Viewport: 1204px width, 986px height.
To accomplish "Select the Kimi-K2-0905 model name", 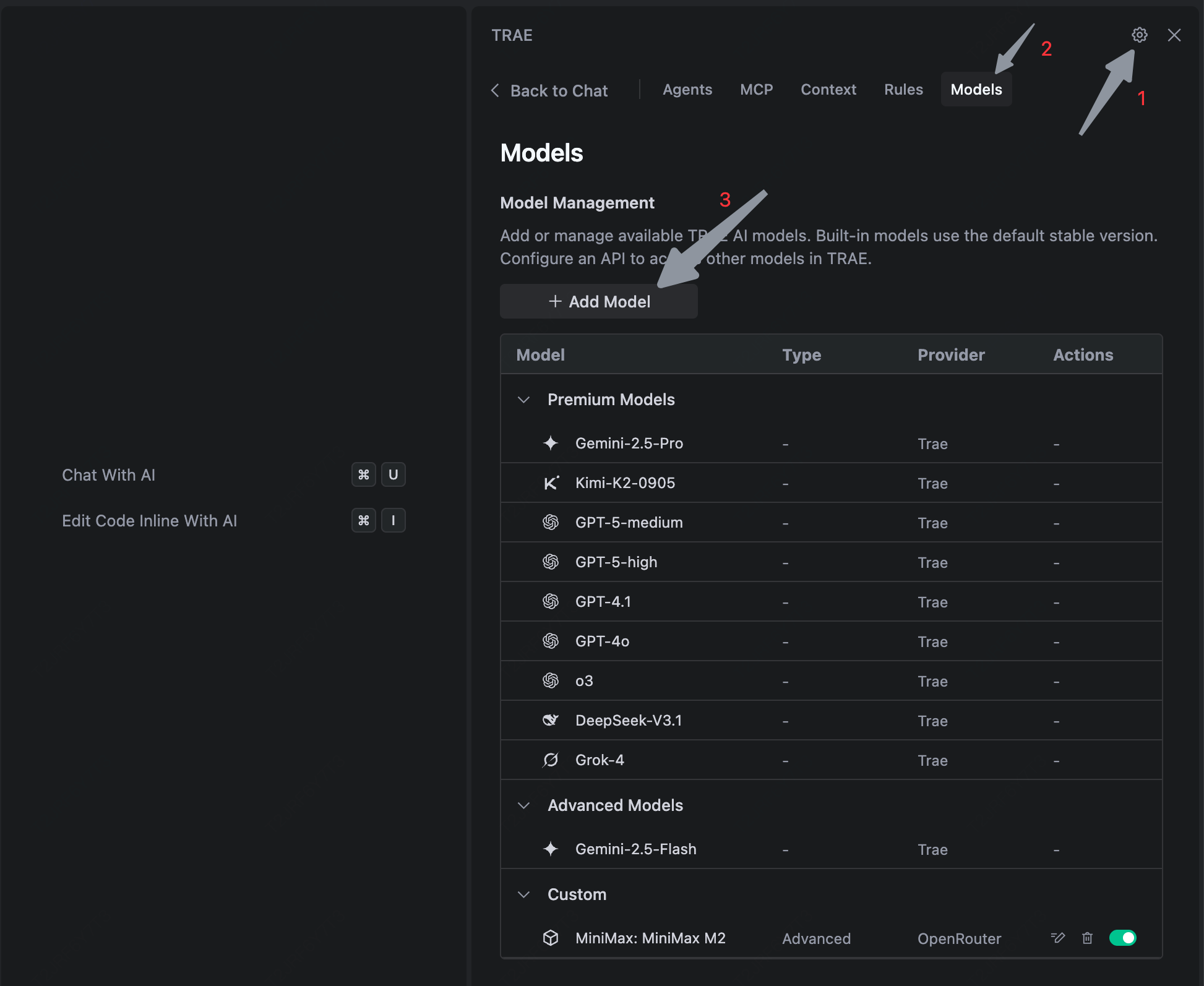I will (625, 483).
